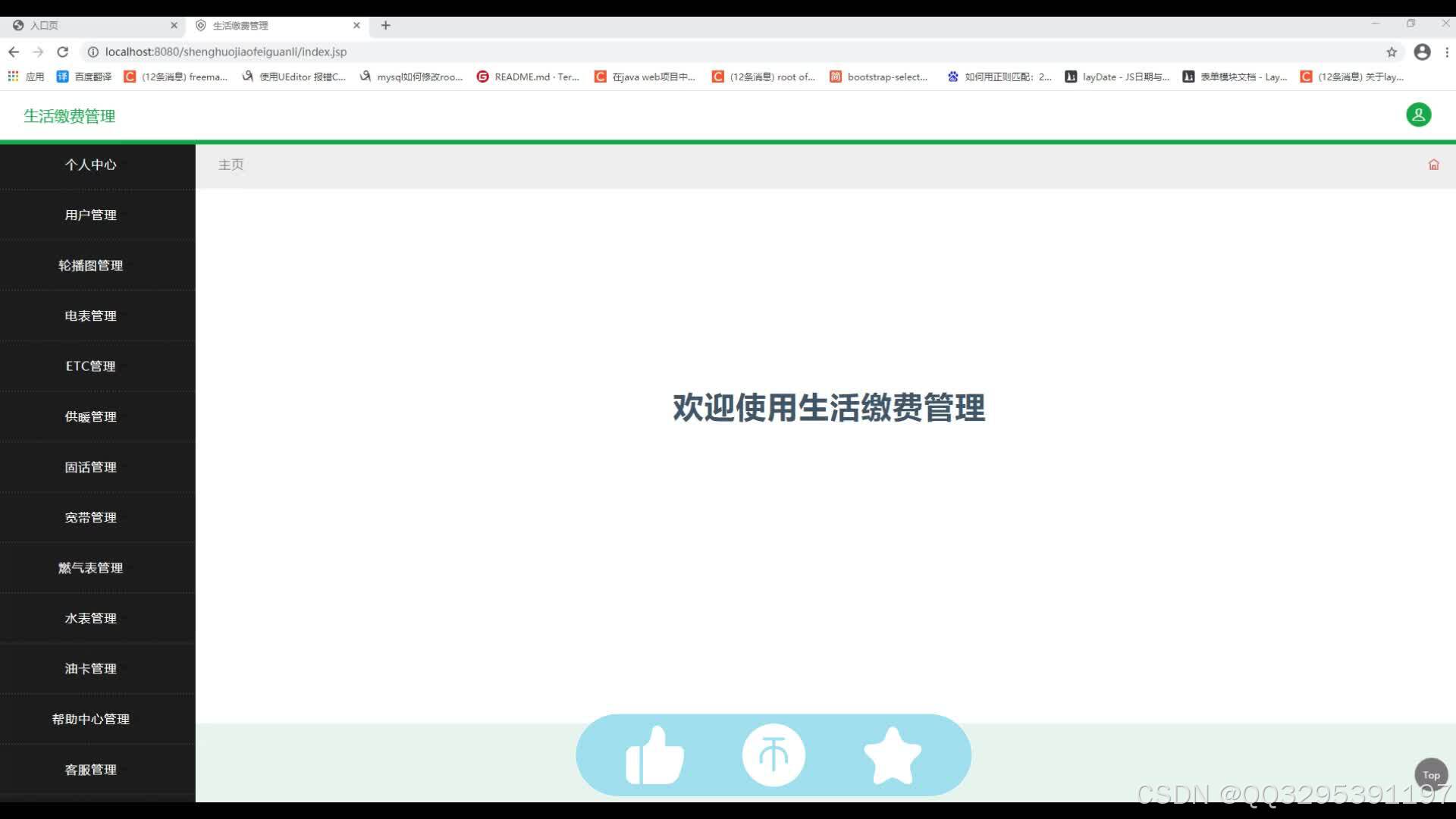This screenshot has width=1456, height=819.
Task: Click the Top scroll-to-top button
Action: click(x=1431, y=775)
